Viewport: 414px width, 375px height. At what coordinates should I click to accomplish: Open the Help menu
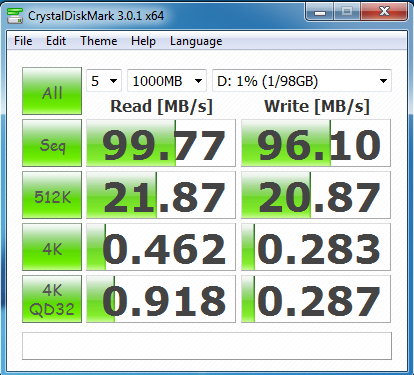point(143,41)
